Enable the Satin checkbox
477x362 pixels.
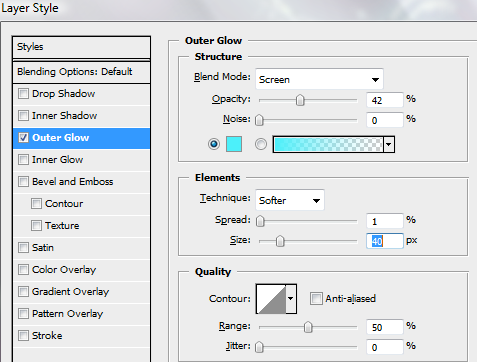coord(23,248)
